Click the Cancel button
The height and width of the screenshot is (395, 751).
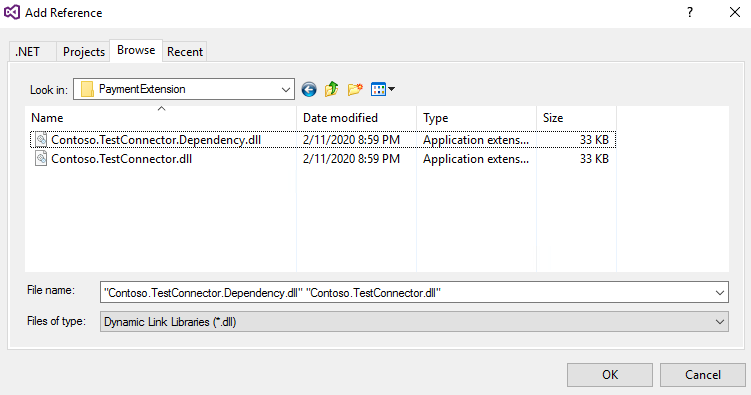[x=703, y=374]
